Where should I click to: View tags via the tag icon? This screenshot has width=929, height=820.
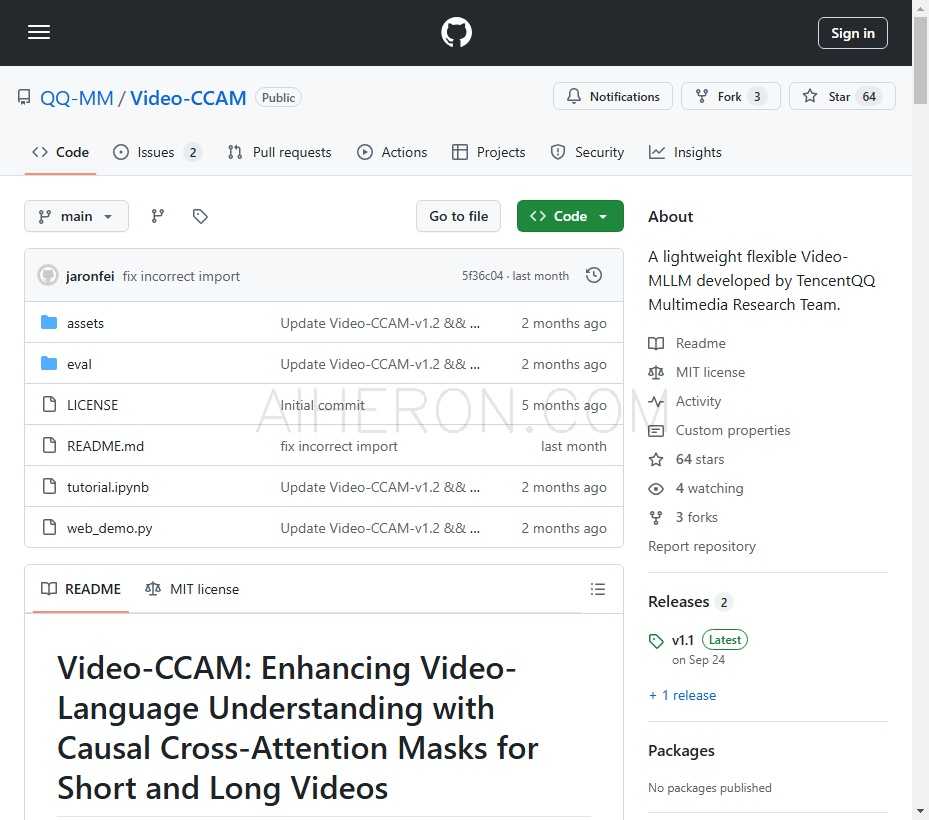point(200,216)
